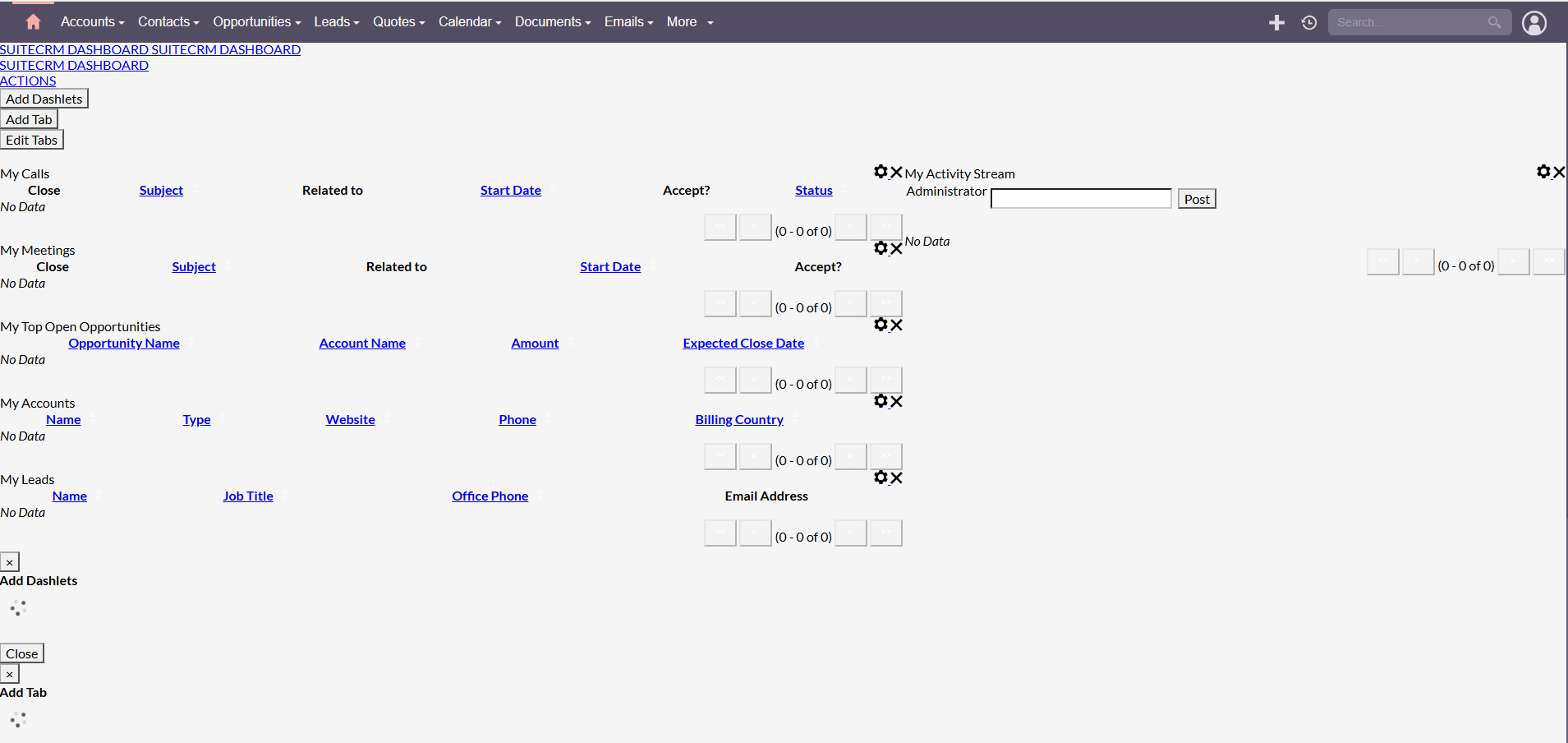Go to previous page in My Accounts

tap(756, 457)
